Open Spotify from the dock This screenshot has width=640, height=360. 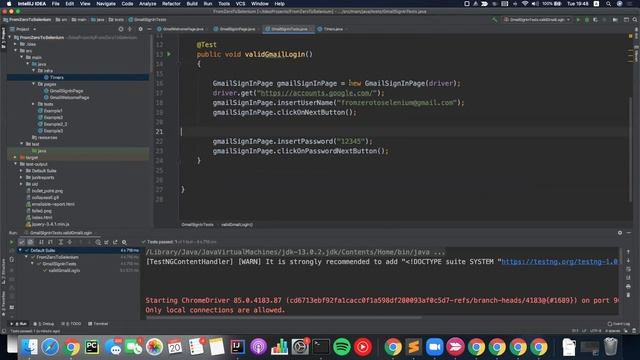(x=342, y=347)
